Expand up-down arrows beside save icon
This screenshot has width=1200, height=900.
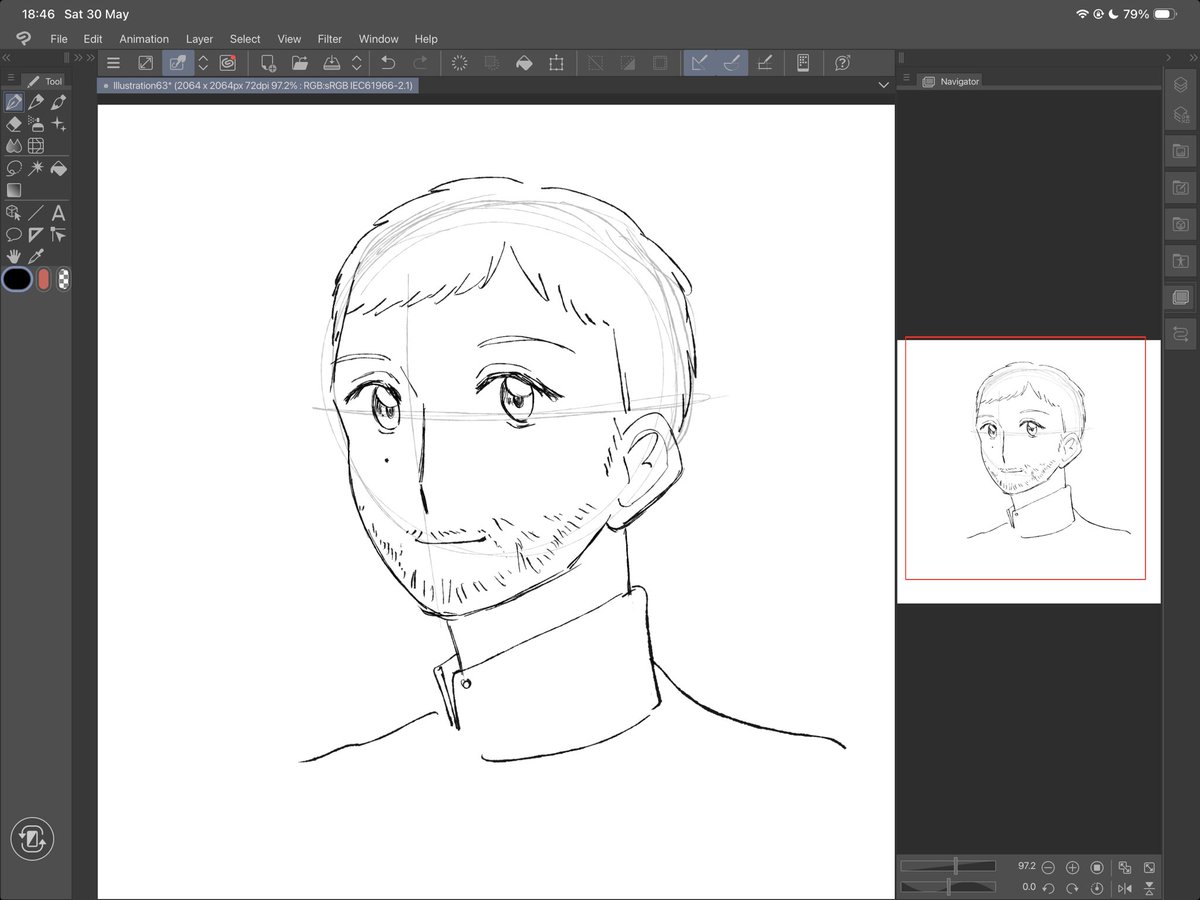(x=356, y=62)
